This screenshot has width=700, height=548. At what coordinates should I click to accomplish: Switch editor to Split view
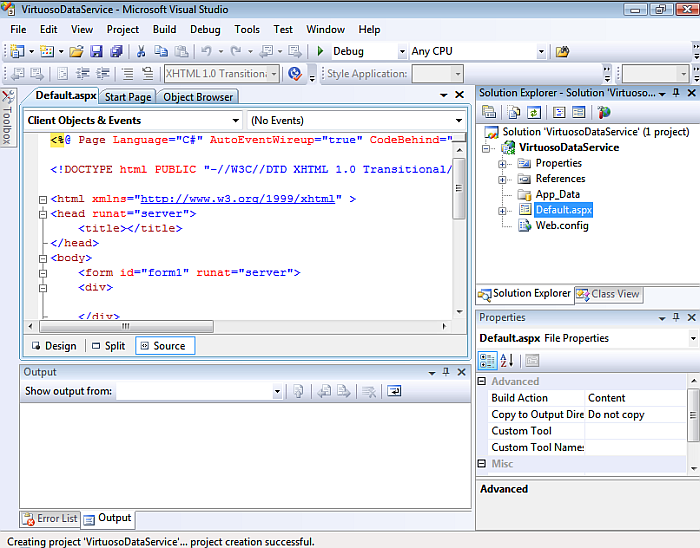(108, 346)
